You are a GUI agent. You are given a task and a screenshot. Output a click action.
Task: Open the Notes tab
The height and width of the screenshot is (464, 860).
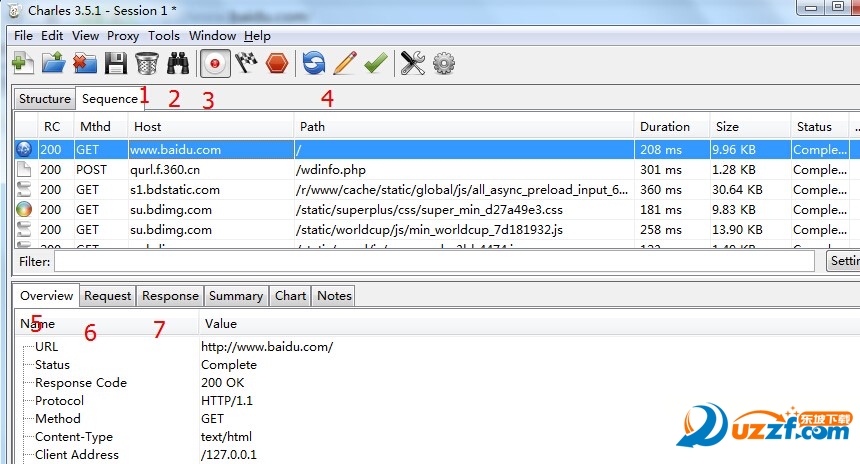coord(334,296)
